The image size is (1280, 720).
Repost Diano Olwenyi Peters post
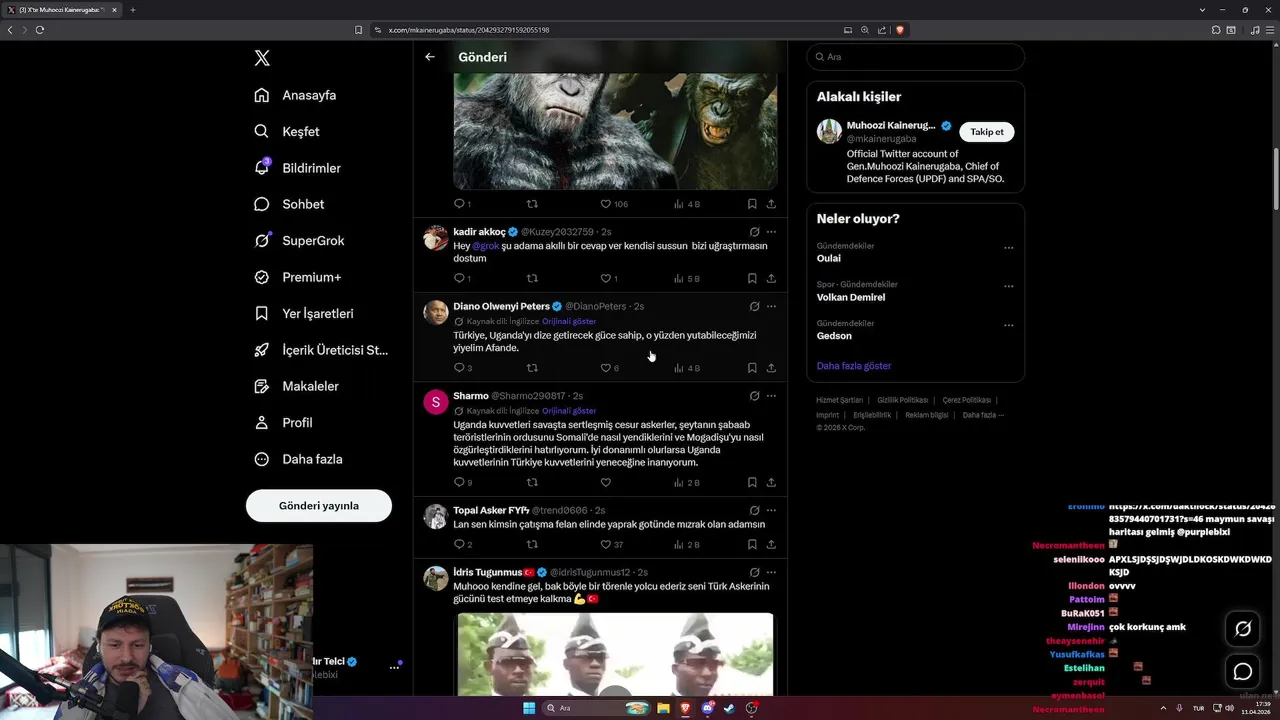coord(532,368)
